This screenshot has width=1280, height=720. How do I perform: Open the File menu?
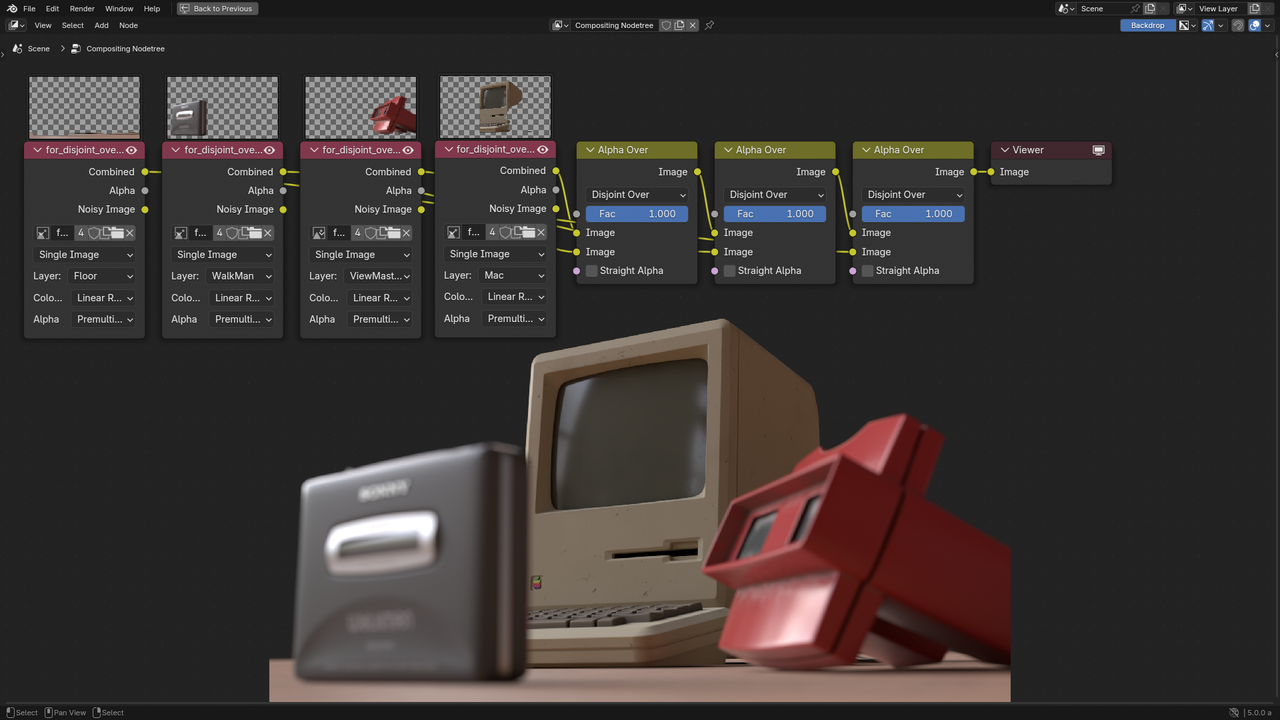29,8
